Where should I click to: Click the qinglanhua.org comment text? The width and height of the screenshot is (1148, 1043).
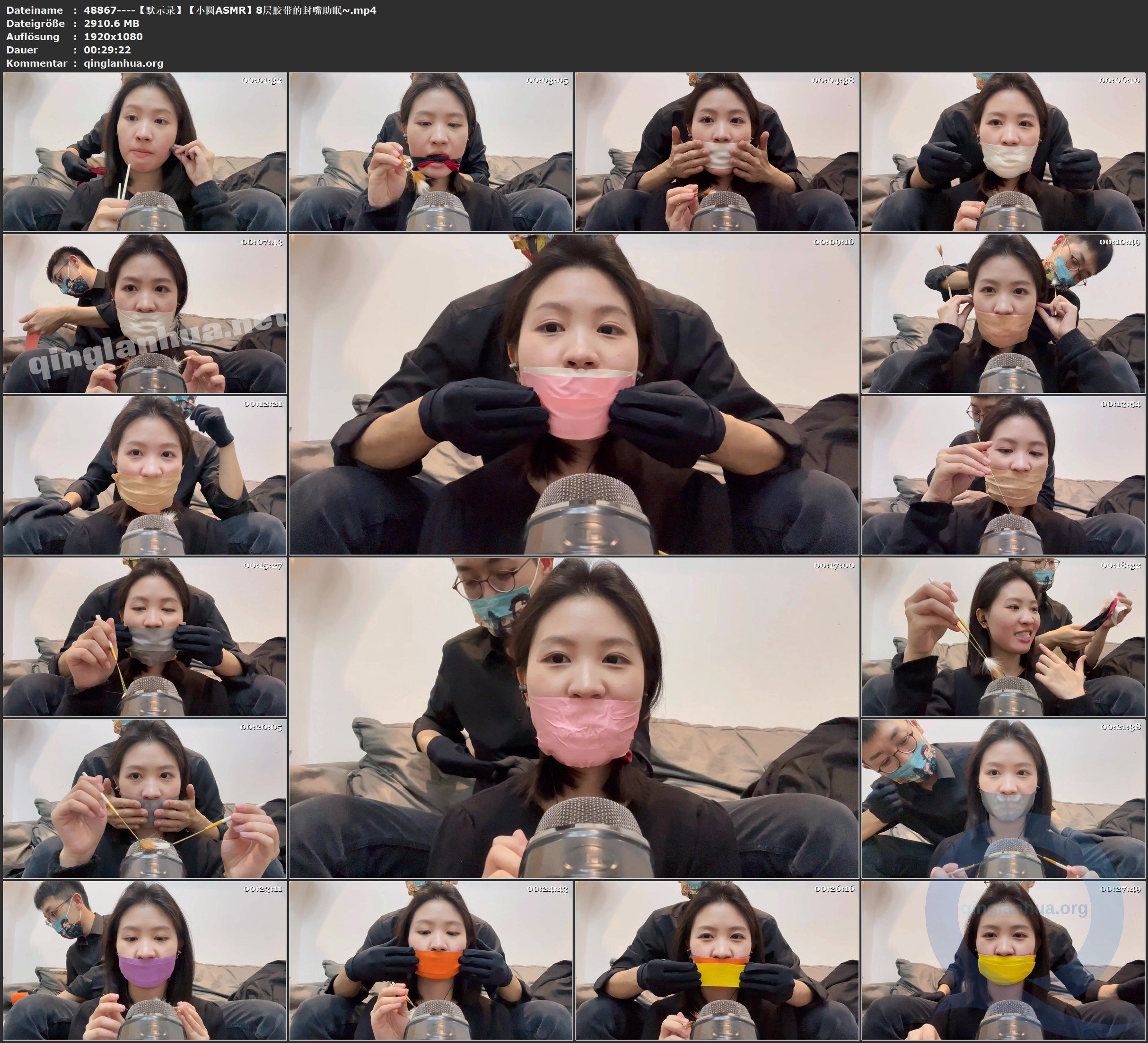tap(123, 63)
